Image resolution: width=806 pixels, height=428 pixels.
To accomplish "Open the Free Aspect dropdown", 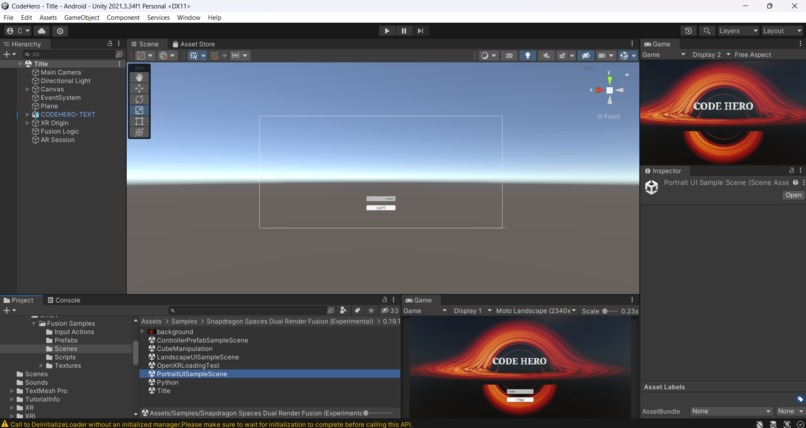I will (x=753, y=54).
